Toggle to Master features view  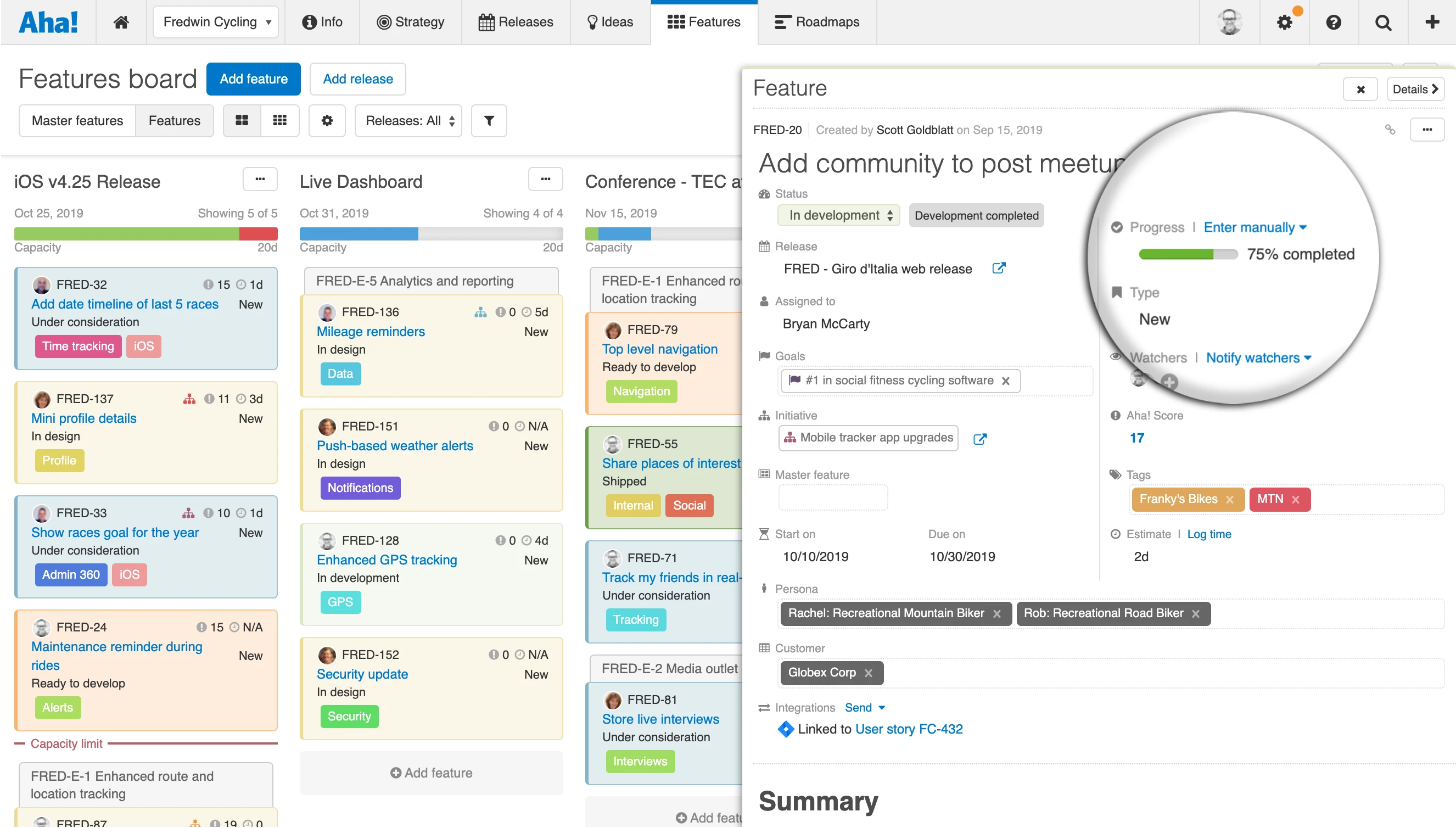pos(77,121)
